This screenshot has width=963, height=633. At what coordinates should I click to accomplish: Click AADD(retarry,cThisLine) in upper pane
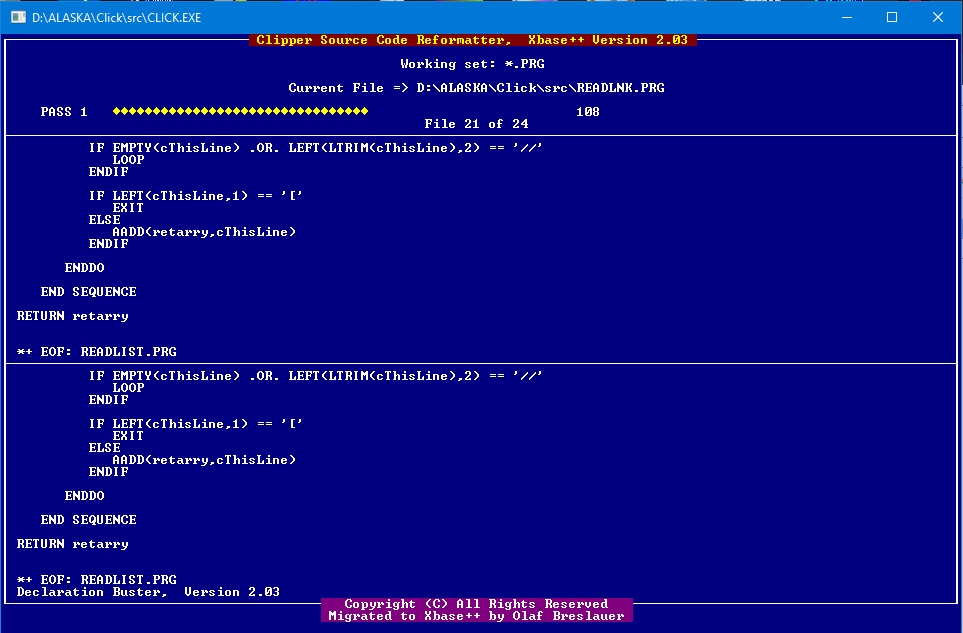(x=204, y=232)
